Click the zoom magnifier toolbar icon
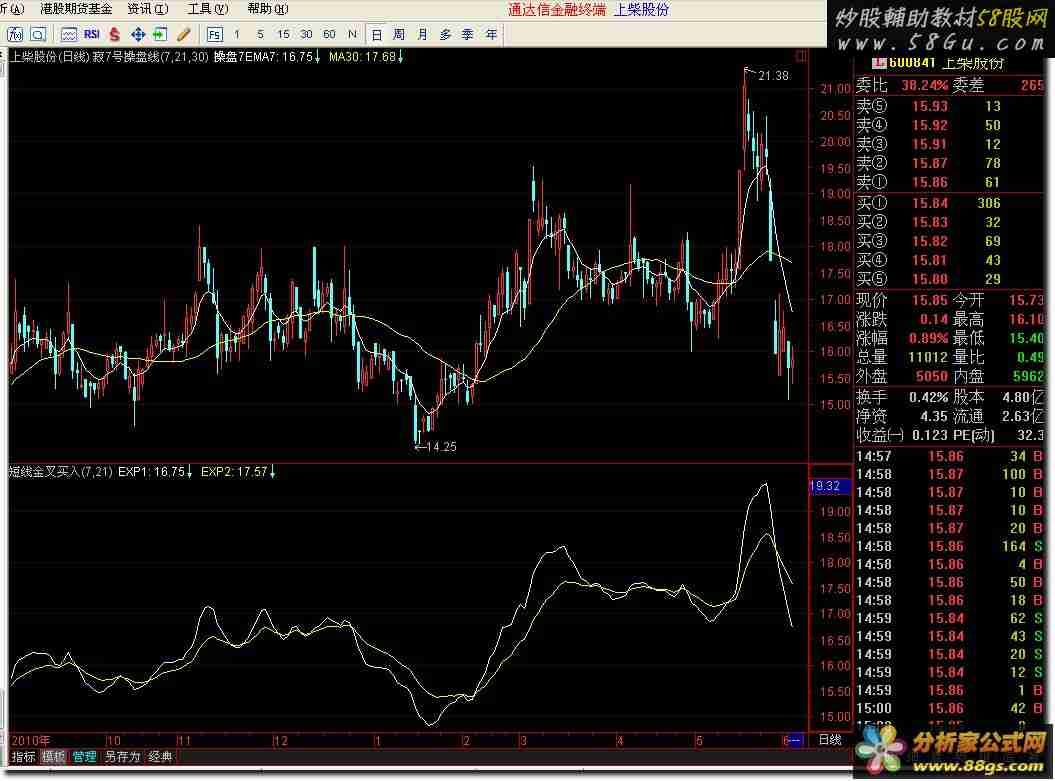This screenshot has width=1055, height=781. (x=38, y=34)
